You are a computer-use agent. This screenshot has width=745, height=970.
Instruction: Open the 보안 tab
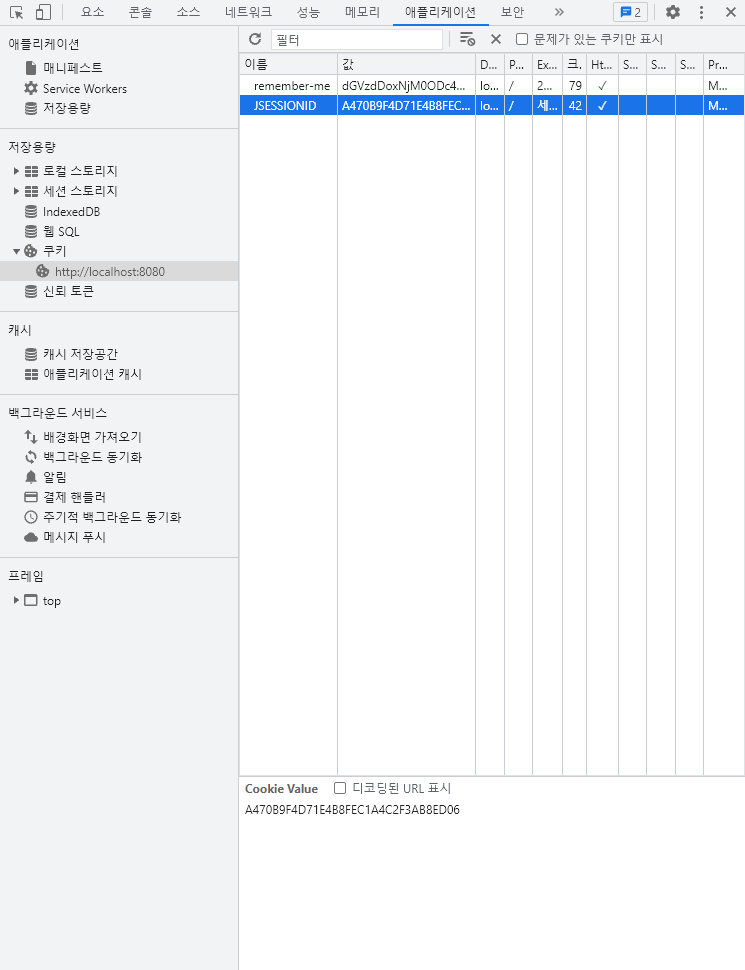pos(512,12)
